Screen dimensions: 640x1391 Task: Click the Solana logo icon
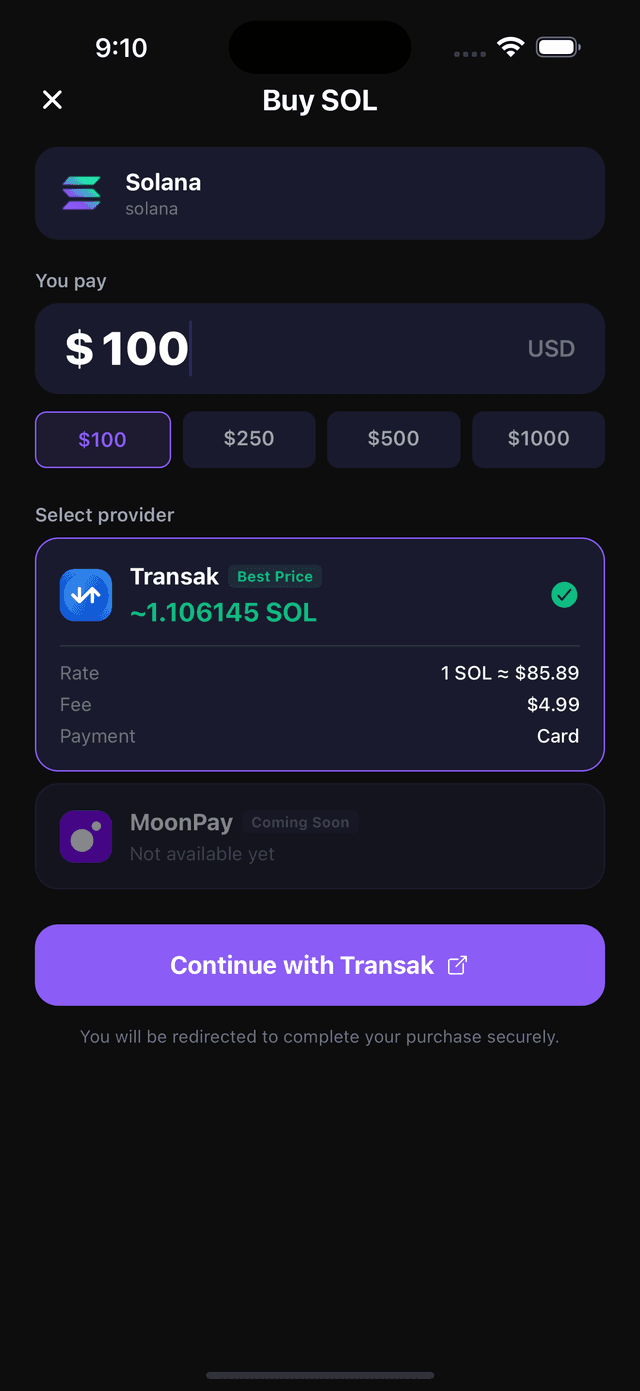click(x=81, y=193)
